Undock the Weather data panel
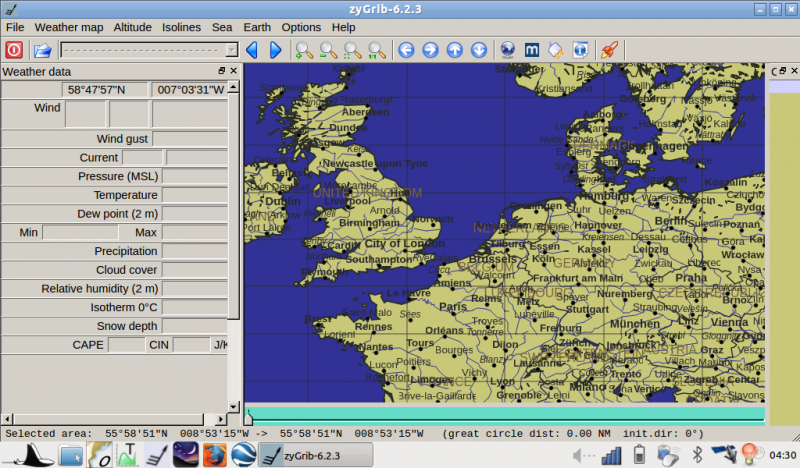 click(x=222, y=71)
